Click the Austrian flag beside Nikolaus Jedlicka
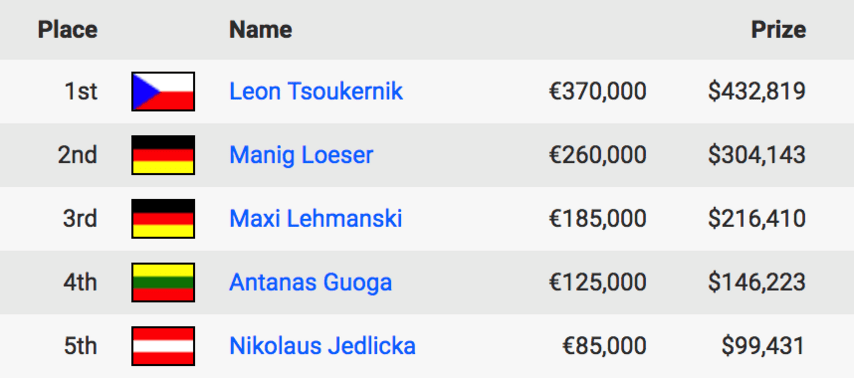The image size is (854, 378). coord(163,346)
